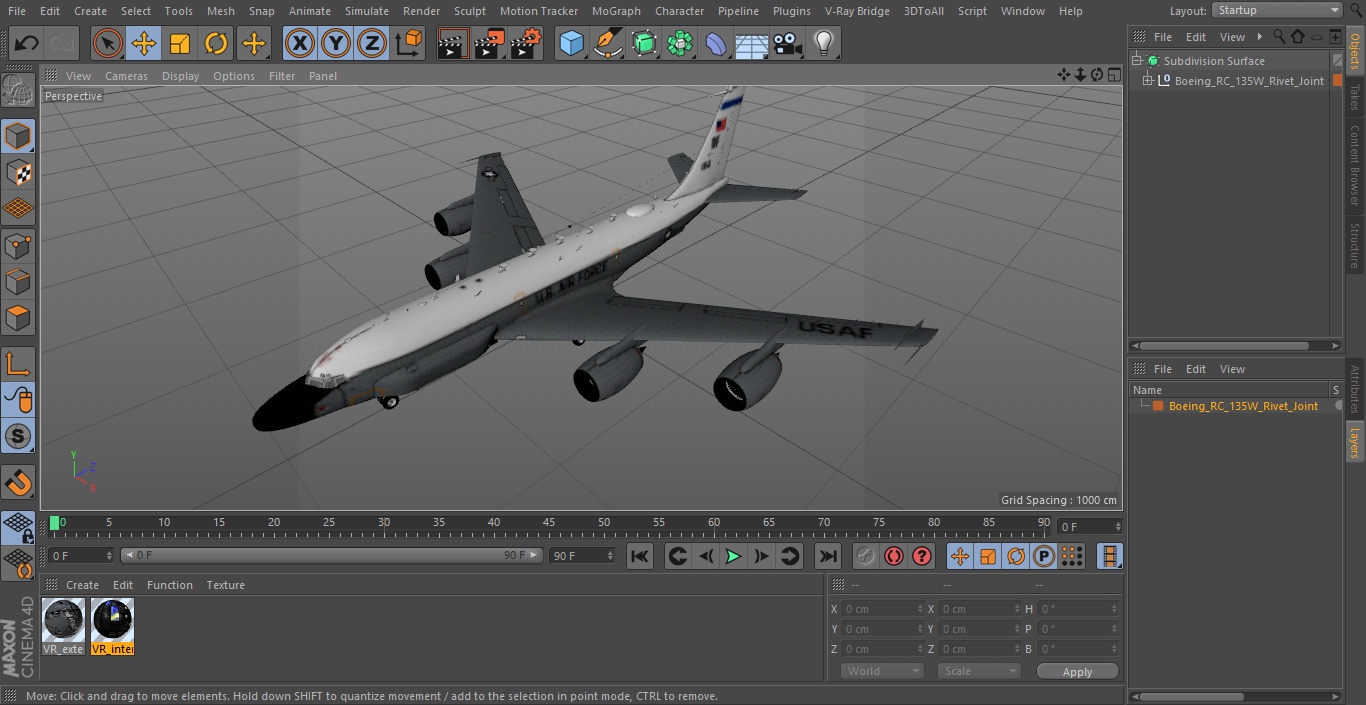Open the Array/MoGraph green flower icon
The height and width of the screenshot is (705, 1366).
(680, 43)
